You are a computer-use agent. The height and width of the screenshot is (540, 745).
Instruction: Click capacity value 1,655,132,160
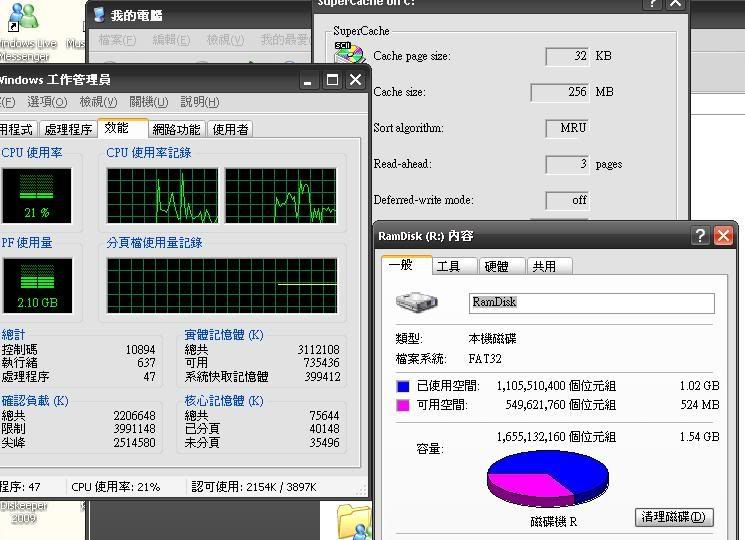531,436
